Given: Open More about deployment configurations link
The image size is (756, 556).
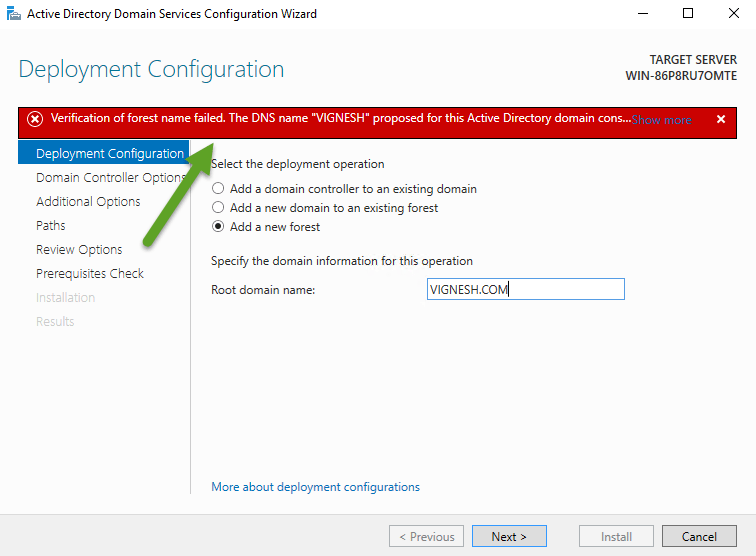Looking at the screenshot, I should 315,487.
